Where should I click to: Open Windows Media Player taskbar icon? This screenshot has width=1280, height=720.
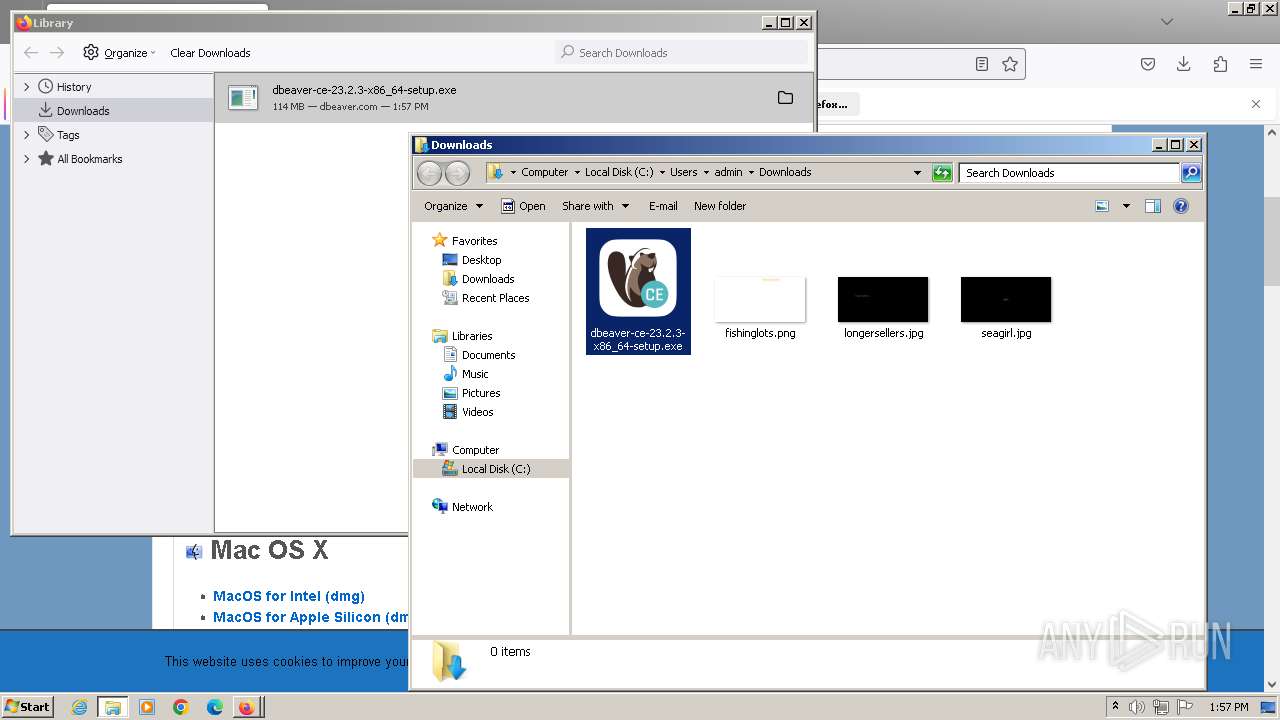147,707
